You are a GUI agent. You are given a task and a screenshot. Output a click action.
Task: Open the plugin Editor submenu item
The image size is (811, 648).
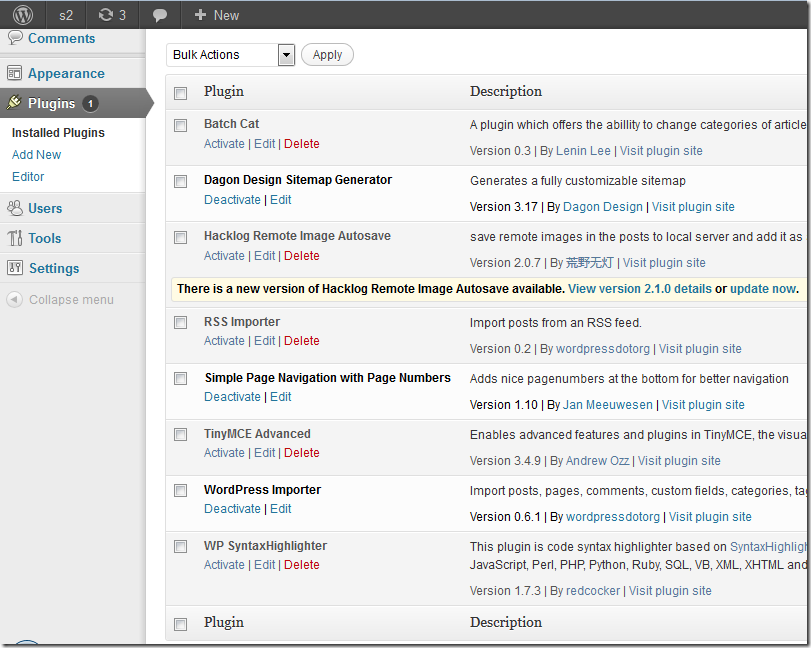28,177
